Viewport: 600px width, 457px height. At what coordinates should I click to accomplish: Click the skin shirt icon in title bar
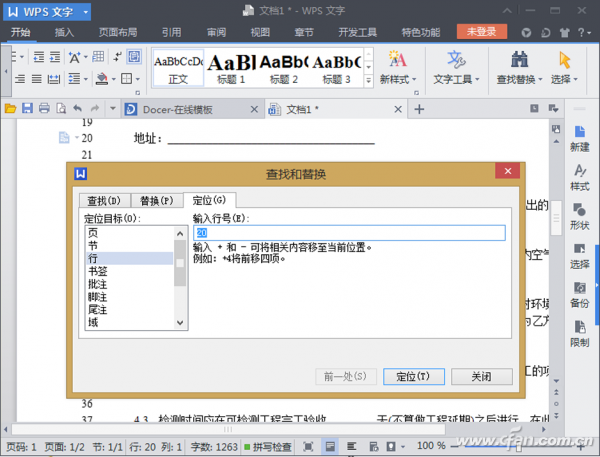564,33
